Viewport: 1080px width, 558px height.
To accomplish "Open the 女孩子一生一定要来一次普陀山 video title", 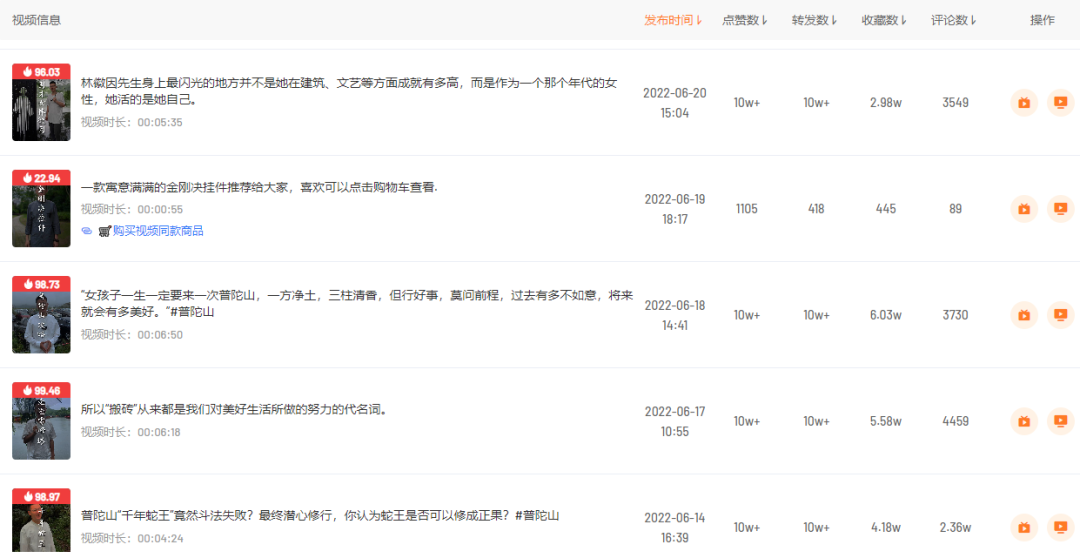I will pos(357,304).
